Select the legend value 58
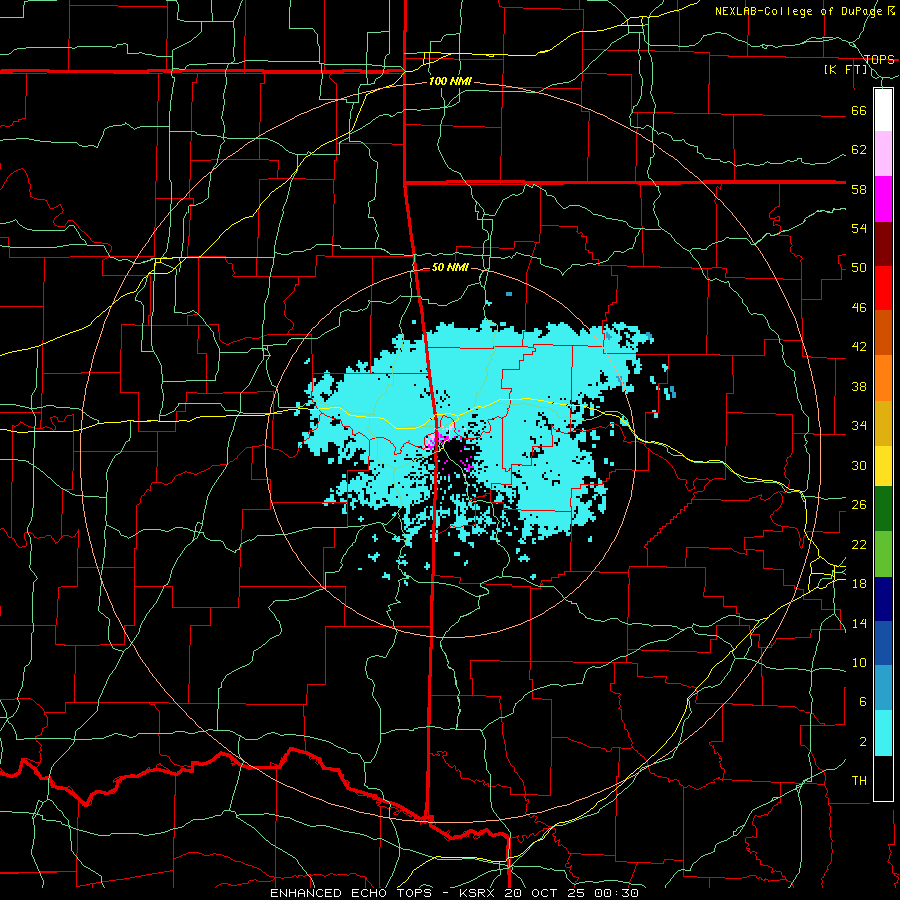The image size is (900, 900). 859,189
